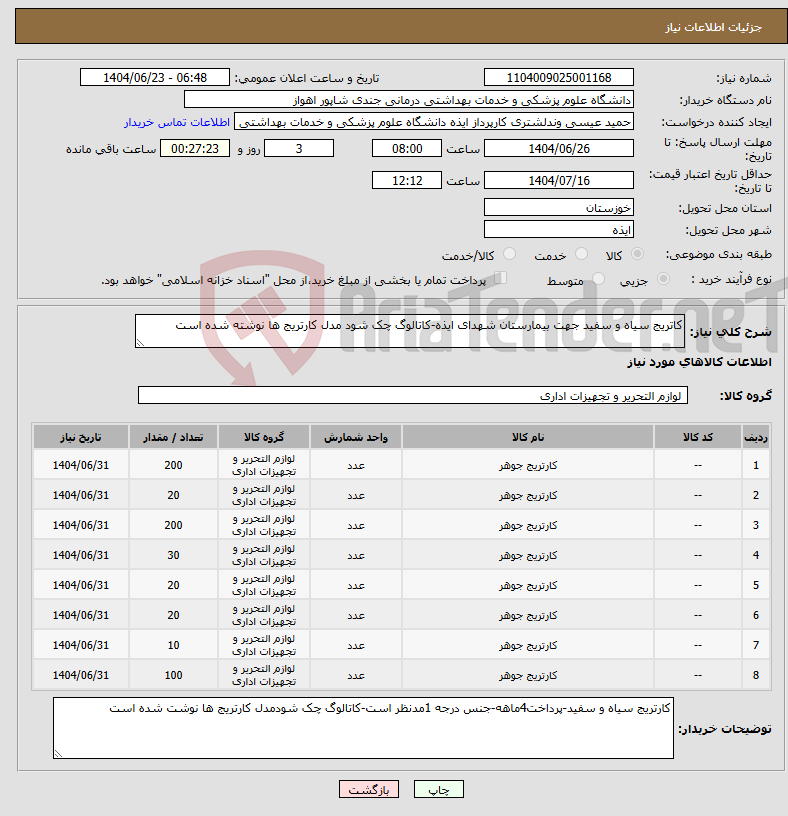The height and width of the screenshot is (816, 788).
Task: Click the goods group field
Action: [413, 395]
